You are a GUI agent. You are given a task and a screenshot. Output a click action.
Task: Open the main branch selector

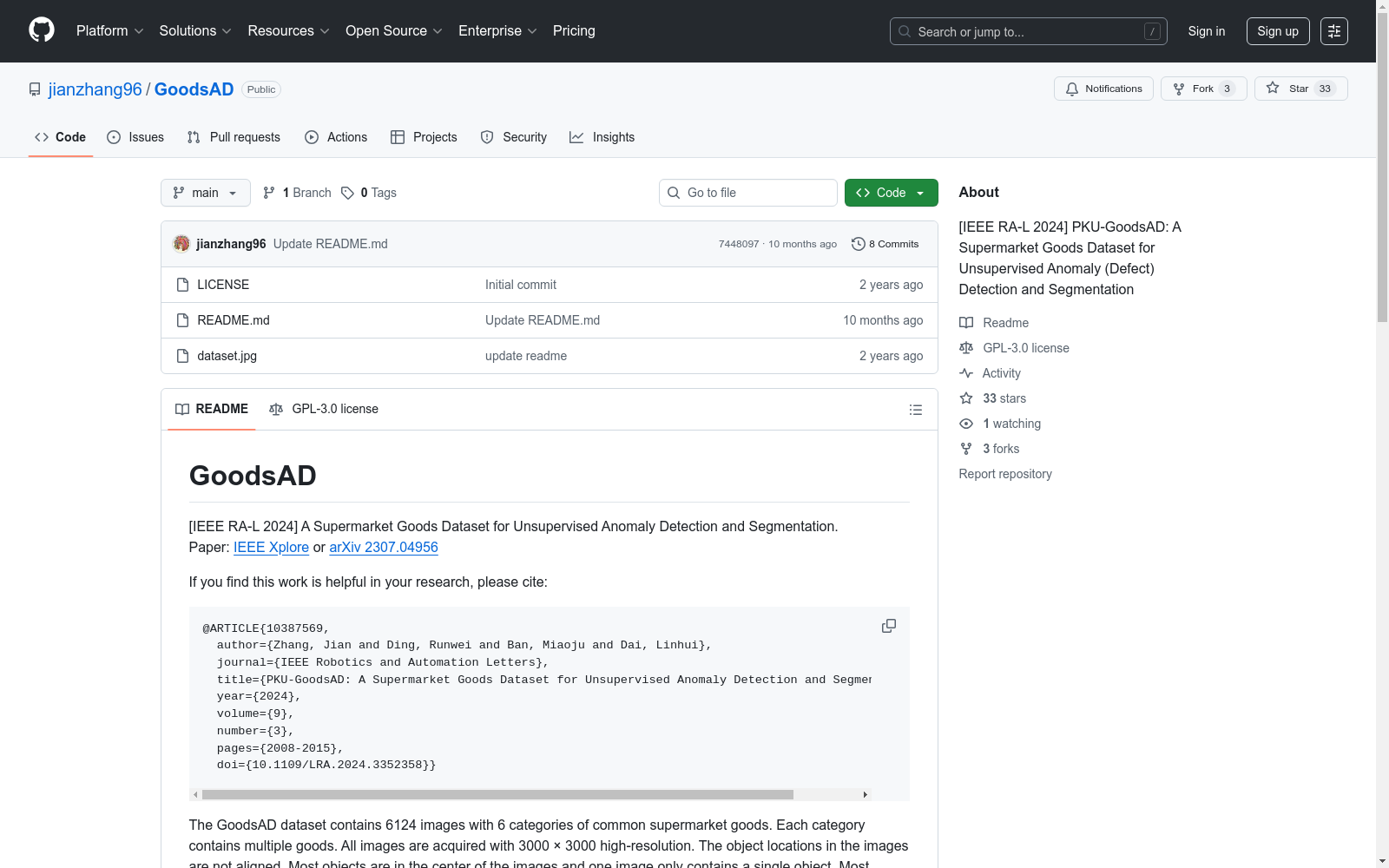[206, 193]
